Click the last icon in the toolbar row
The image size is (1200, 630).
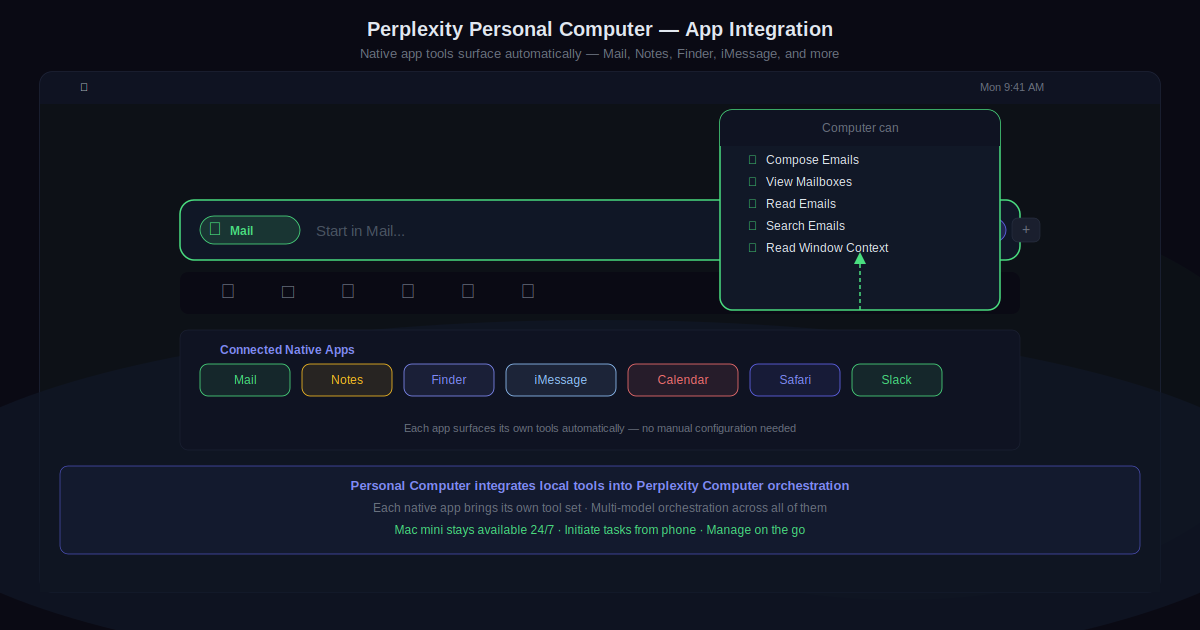coord(528,291)
